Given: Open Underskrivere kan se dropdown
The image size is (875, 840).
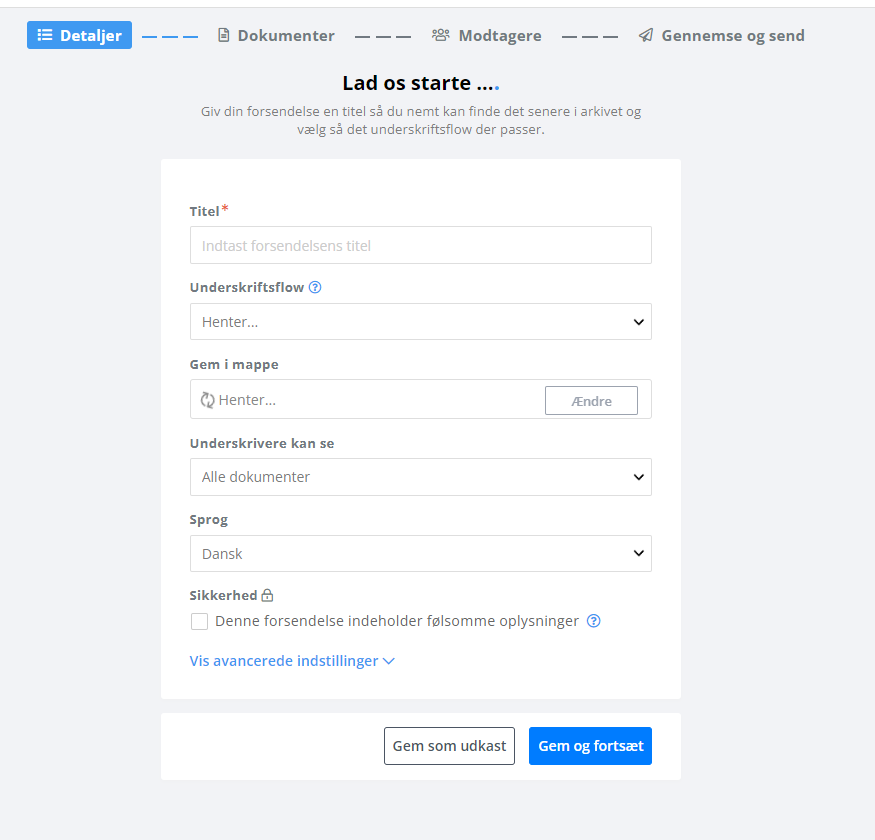Looking at the screenshot, I should tap(421, 477).
